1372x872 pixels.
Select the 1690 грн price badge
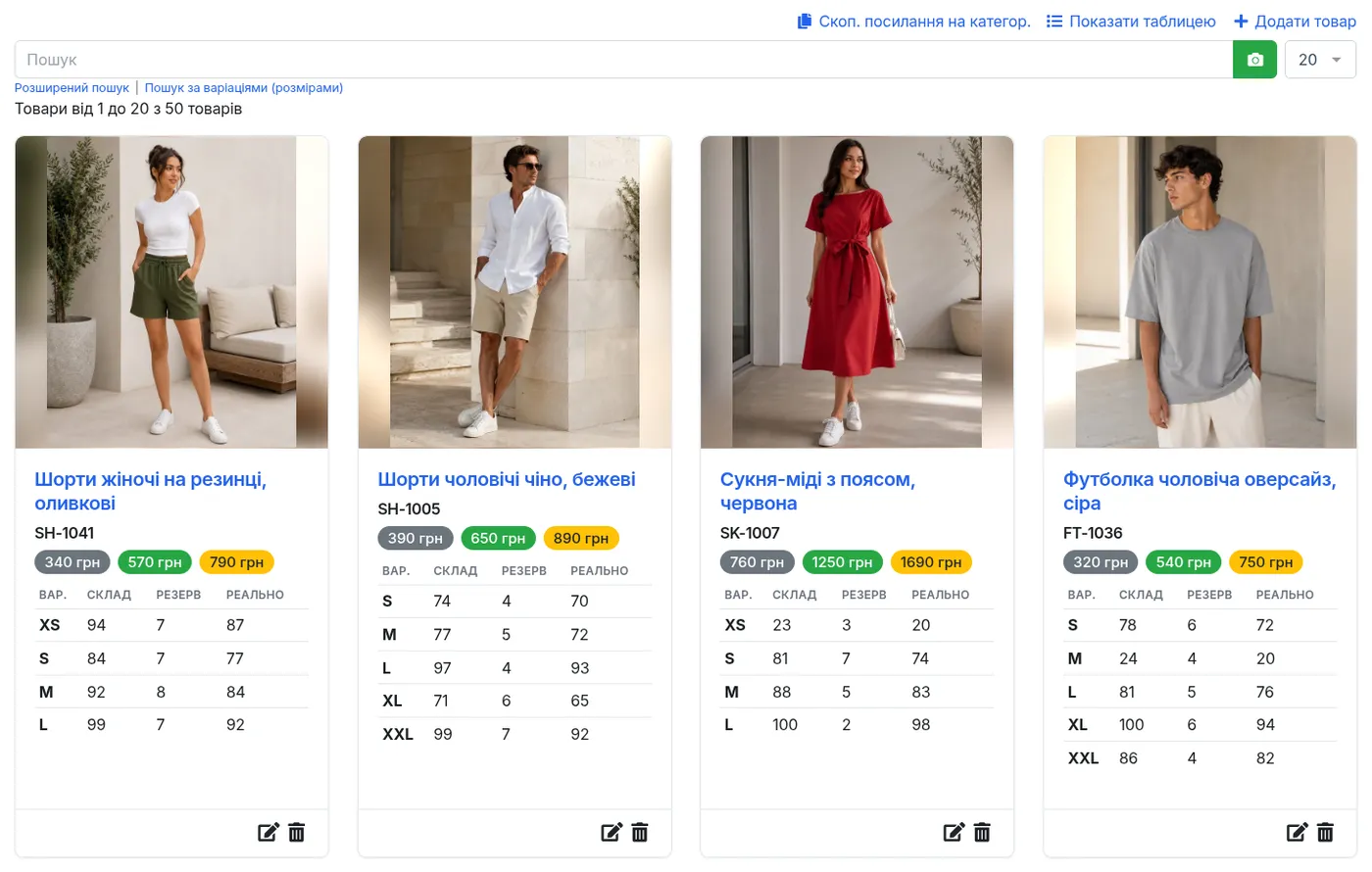(931, 562)
